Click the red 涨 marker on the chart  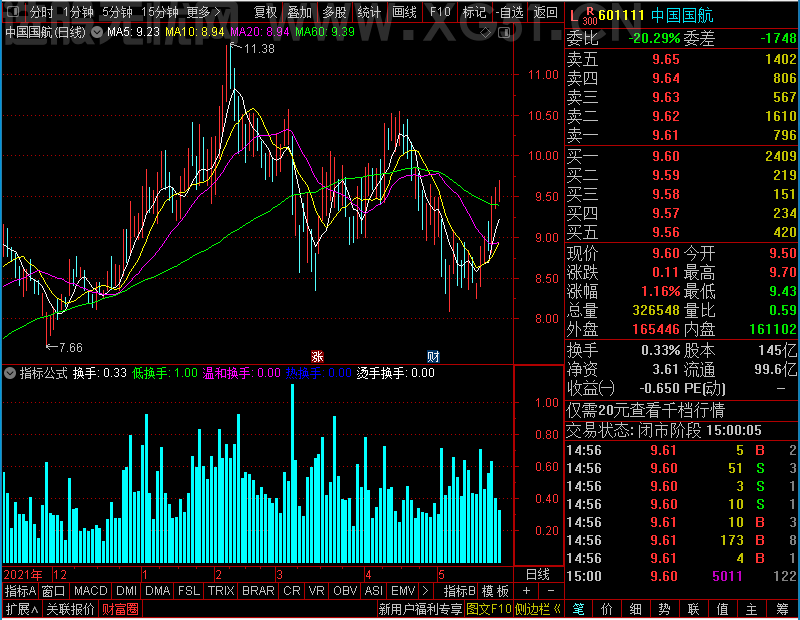pos(317,356)
